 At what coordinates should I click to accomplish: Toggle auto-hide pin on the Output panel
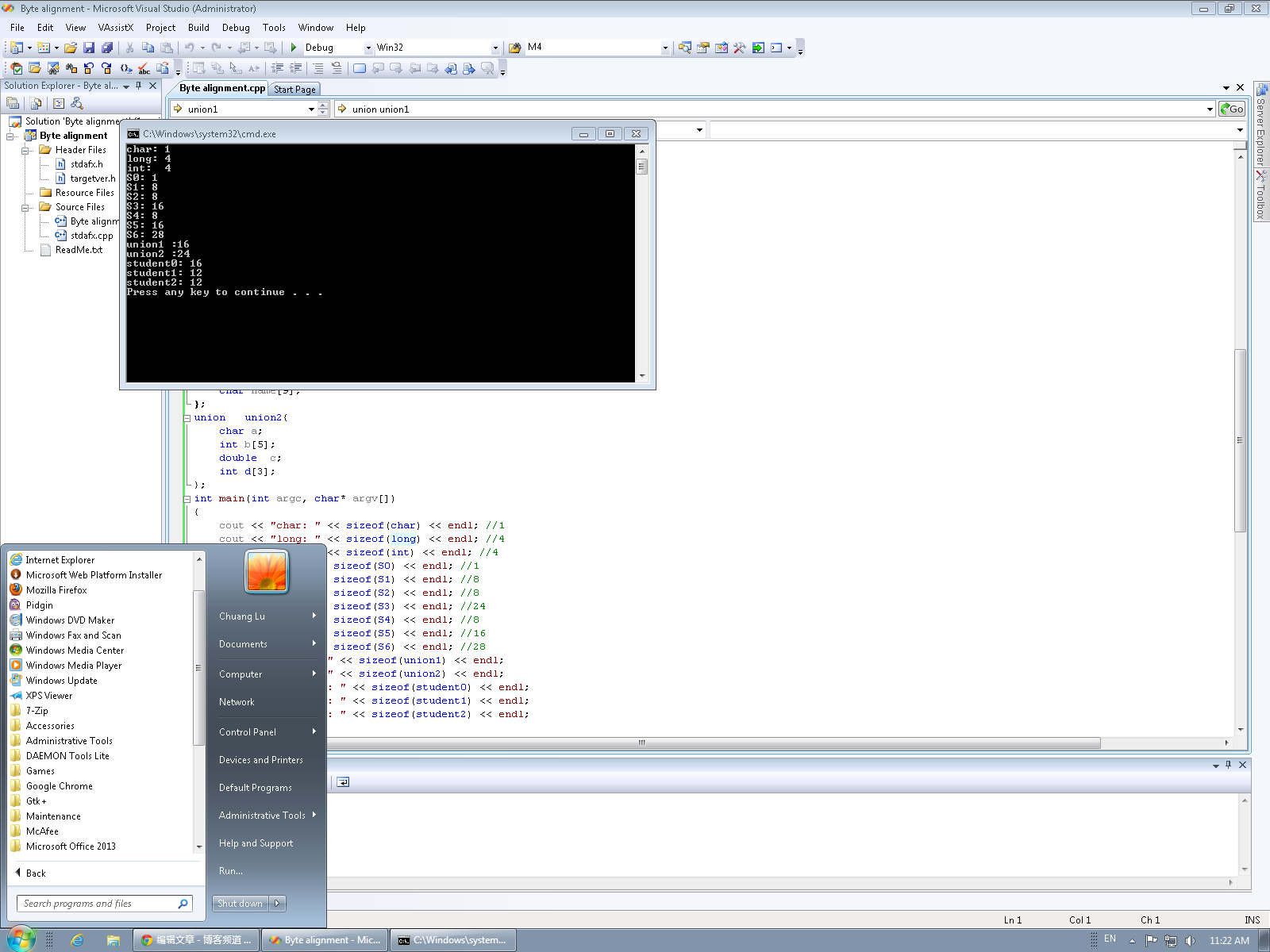1228,765
